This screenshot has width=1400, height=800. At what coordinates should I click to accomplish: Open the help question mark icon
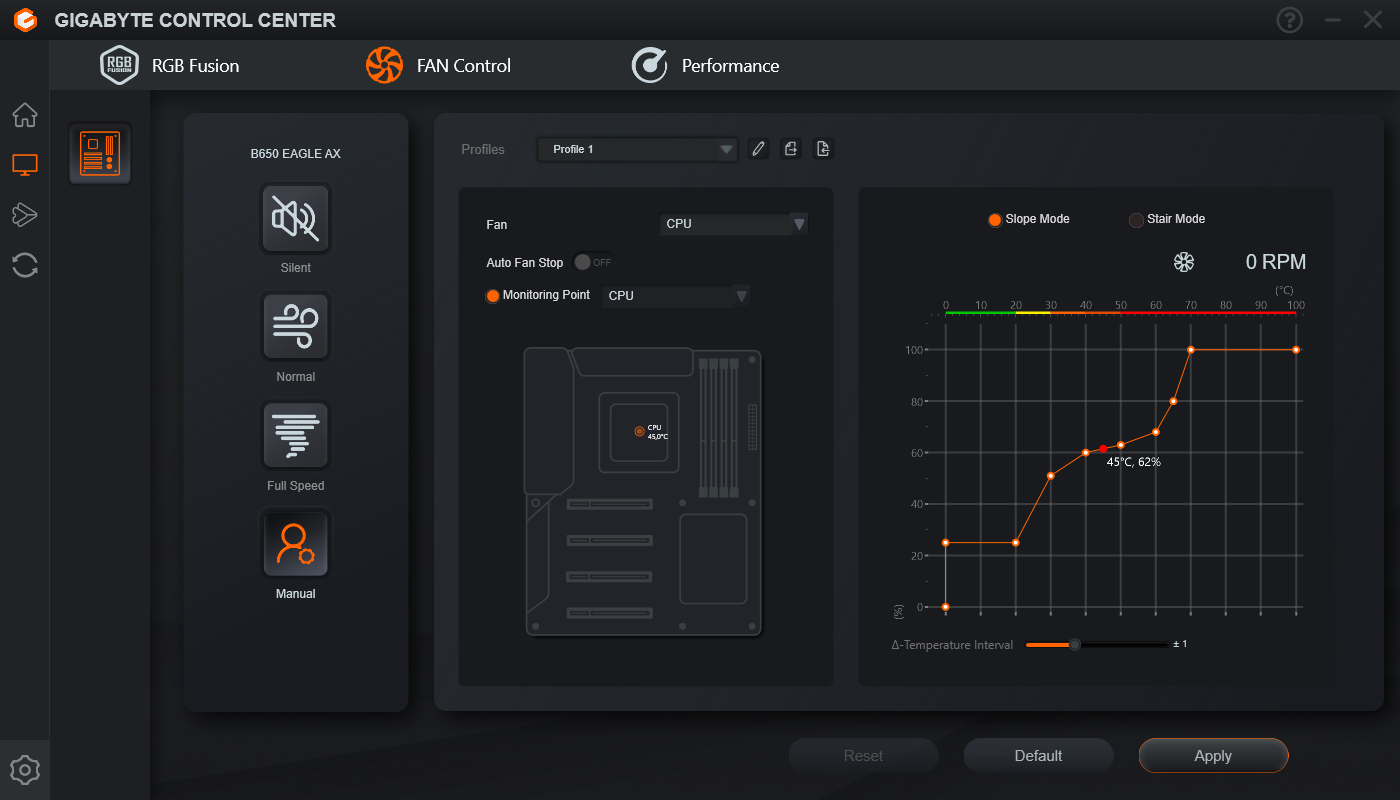click(1290, 20)
